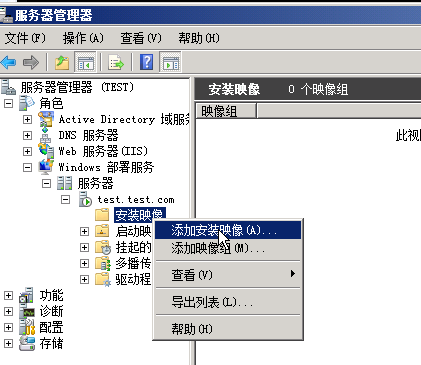Screen dimensions: 421x365
Task: Expand the 启动映像 node
Action: (x=85, y=231)
